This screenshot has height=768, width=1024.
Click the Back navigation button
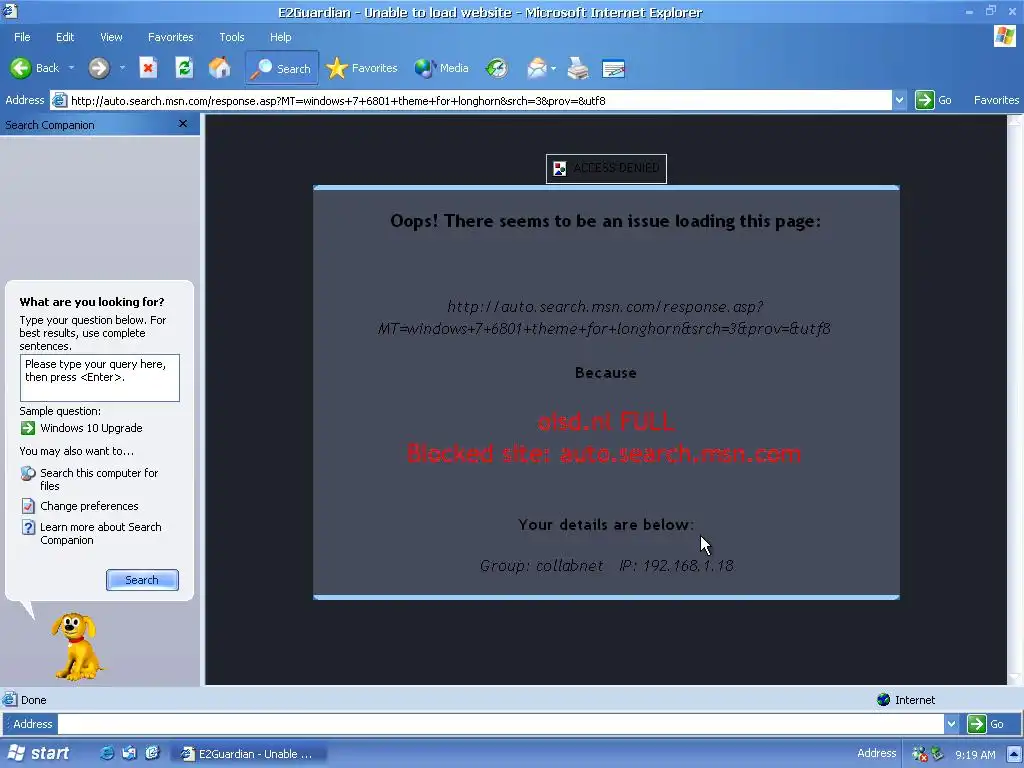pyautogui.click(x=34, y=68)
